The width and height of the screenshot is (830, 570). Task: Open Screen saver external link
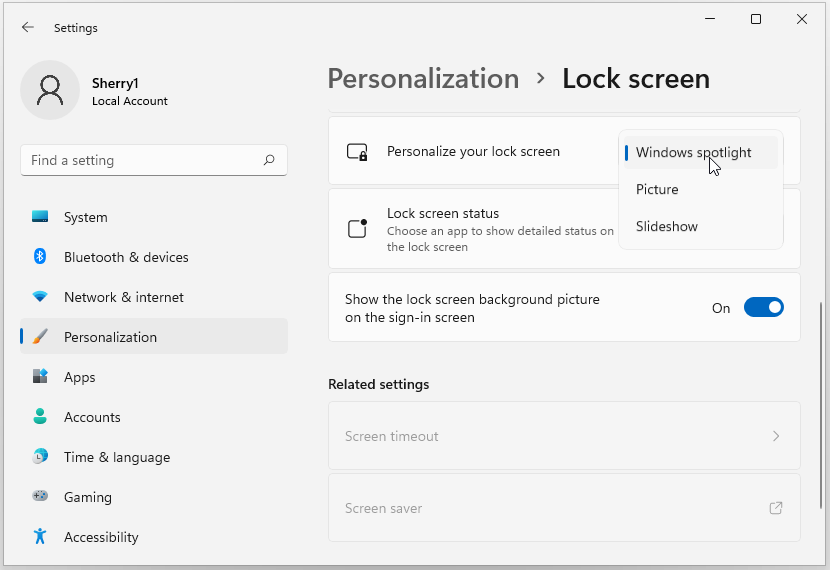coord(775,508)
